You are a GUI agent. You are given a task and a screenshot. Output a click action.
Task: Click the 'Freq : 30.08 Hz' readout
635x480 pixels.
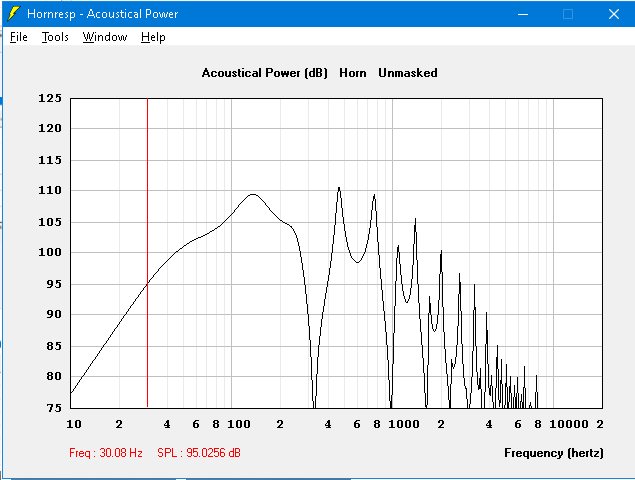pos(106,452)
